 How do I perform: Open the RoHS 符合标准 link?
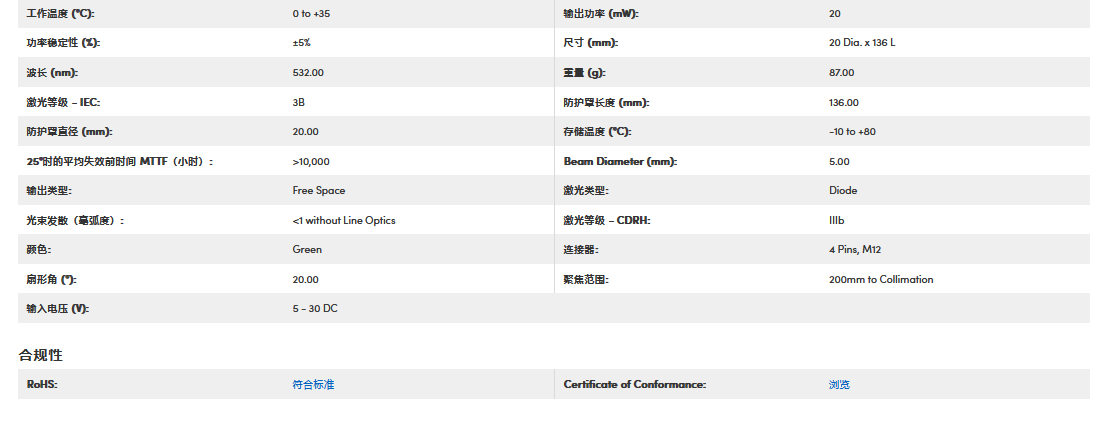(313, 384)
